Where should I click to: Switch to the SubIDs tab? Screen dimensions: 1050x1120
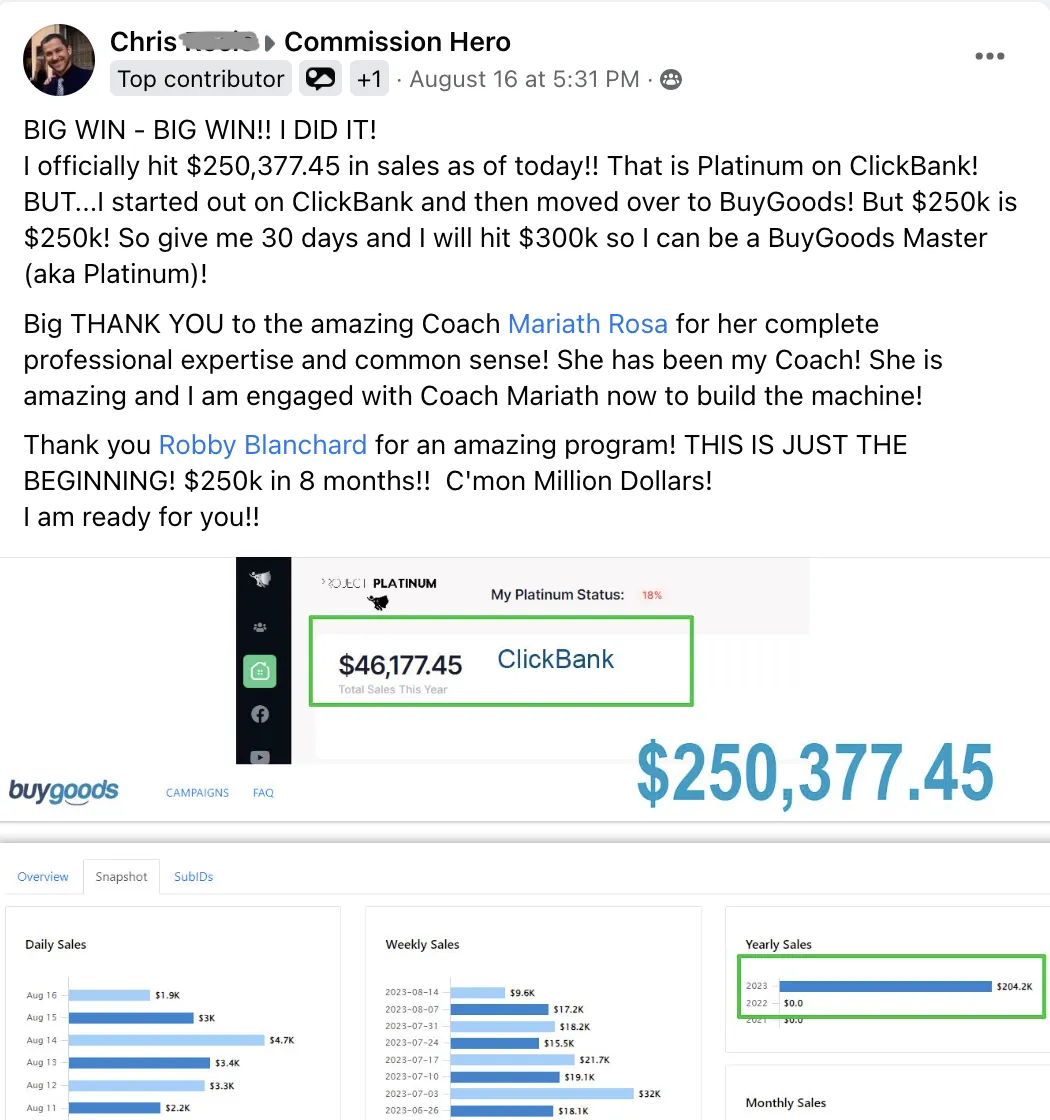[194, 876]
